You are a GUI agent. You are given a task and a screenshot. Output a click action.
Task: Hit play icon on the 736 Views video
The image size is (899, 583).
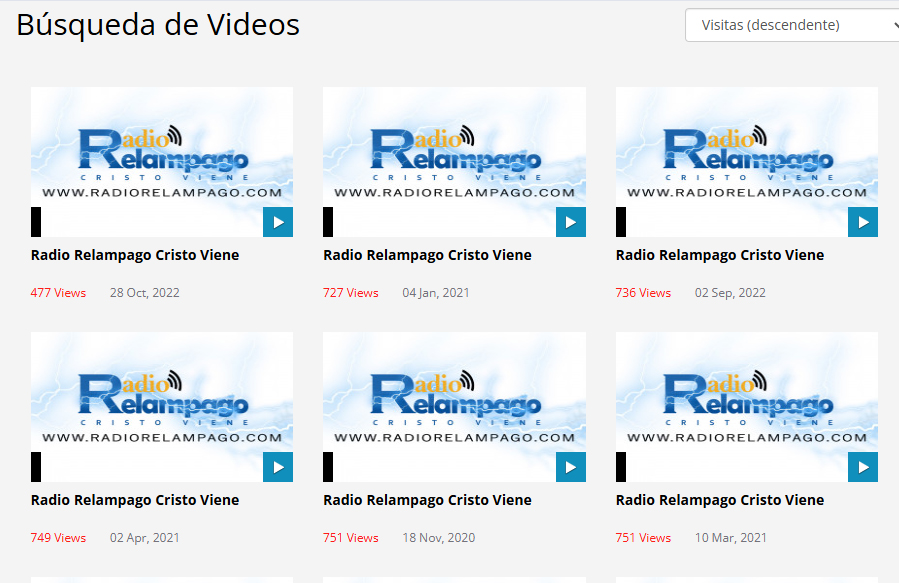(862, 222)
